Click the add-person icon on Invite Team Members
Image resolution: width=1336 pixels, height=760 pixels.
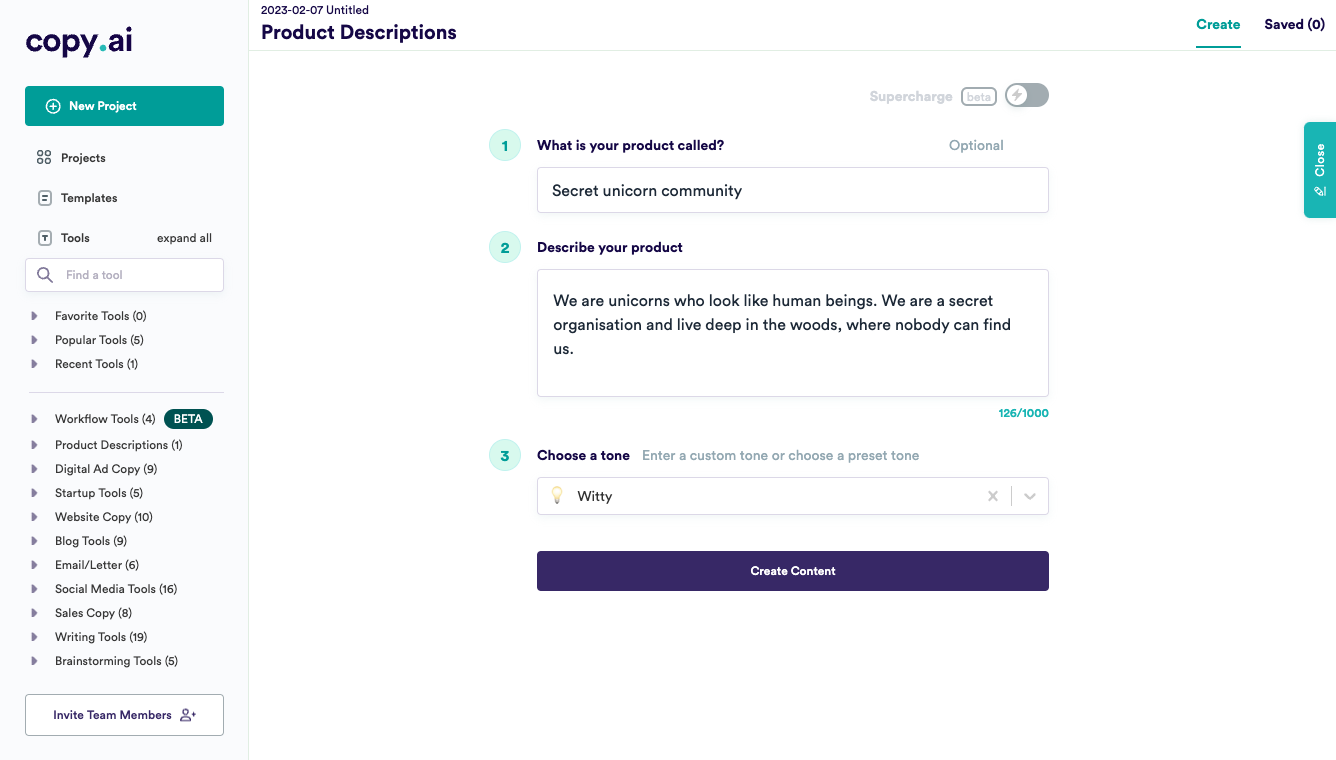[188, 715]
